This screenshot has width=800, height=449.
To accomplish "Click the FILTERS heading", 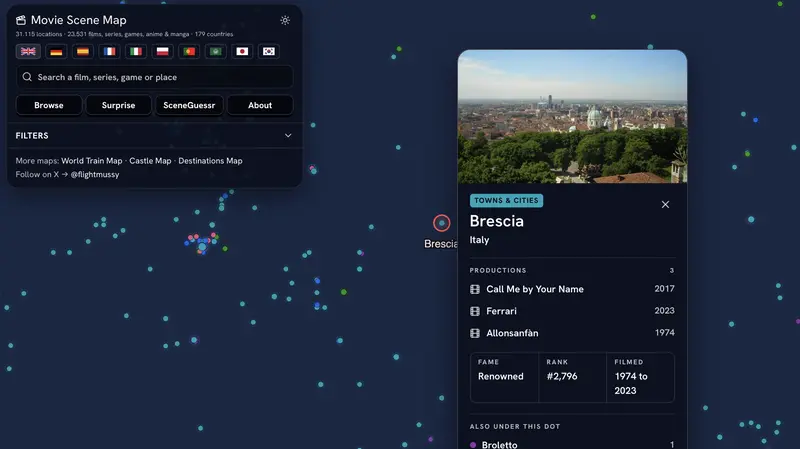I will coord(32,136).
